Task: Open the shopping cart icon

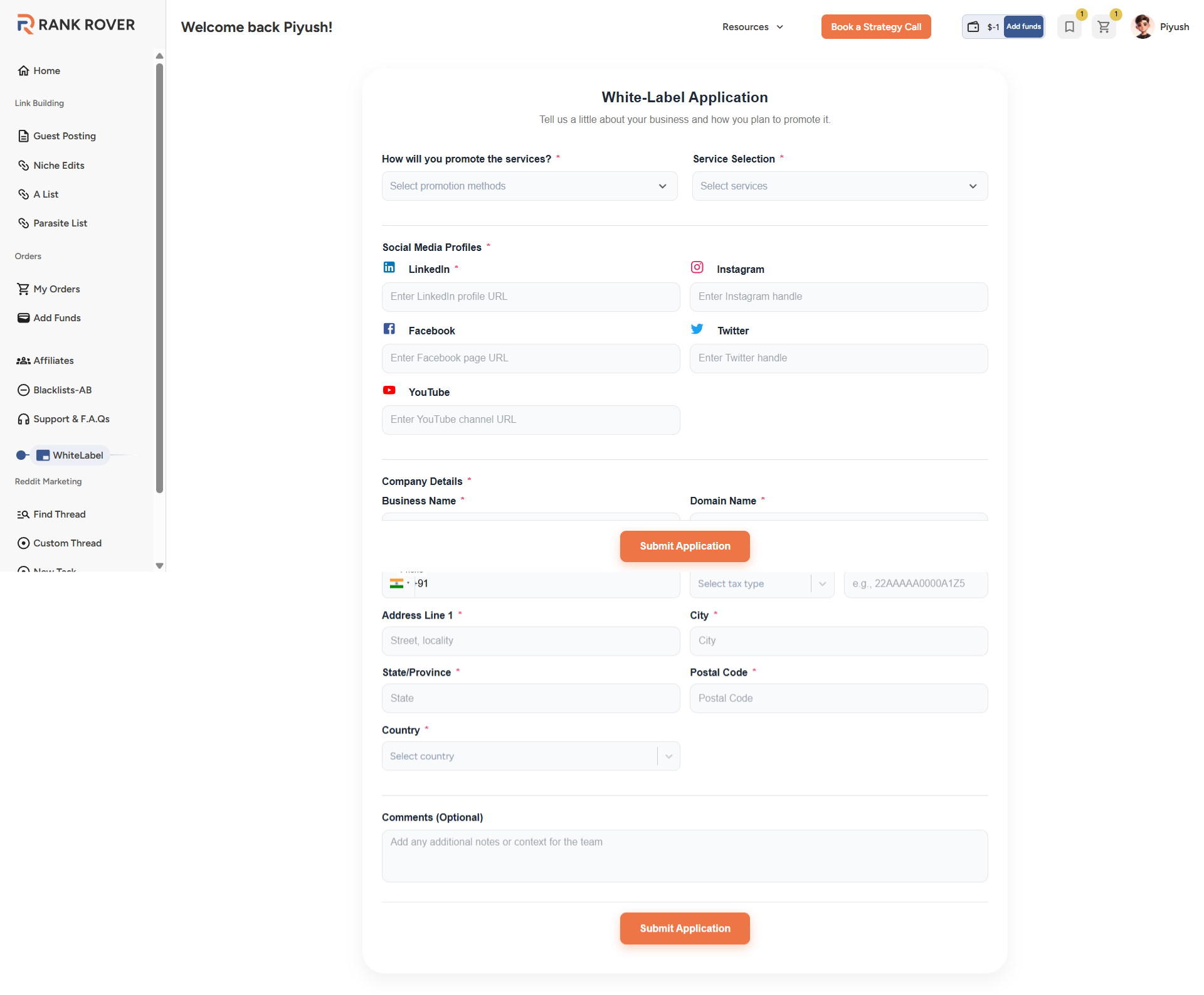Action: (1104, 27)
